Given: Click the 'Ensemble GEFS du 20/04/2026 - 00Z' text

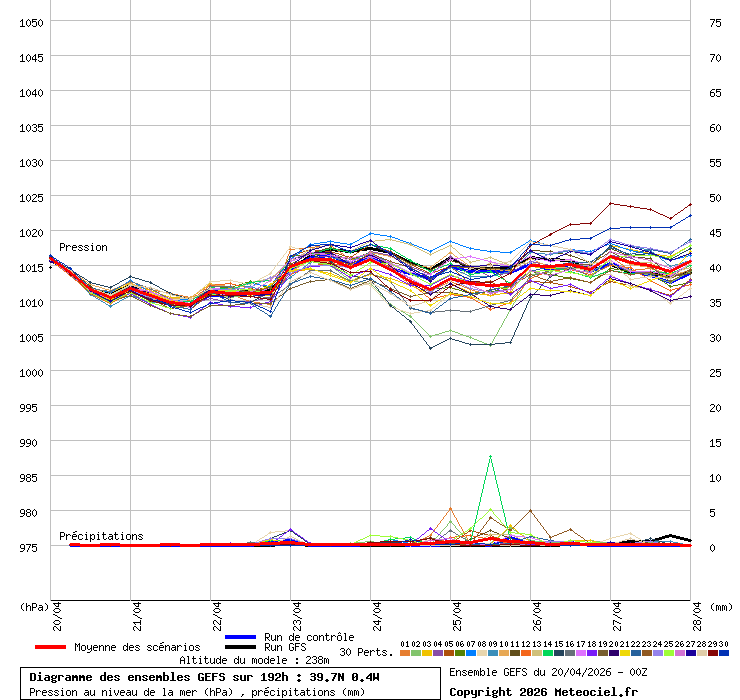Looking at the screenshot, I should pyautogui.click(x=548, y=672).
